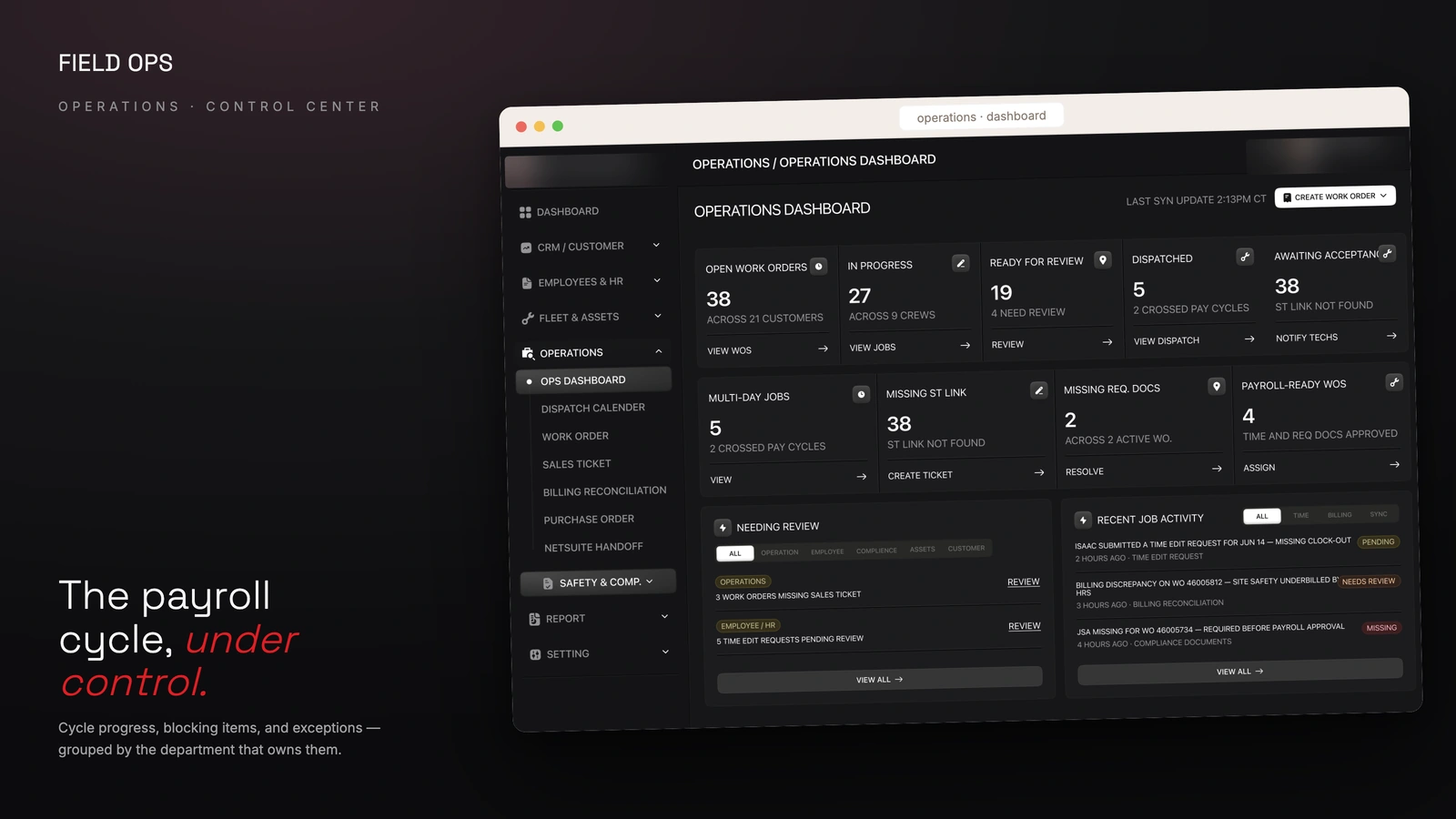
Task: Select Time tab in Recent Job Activity
Action: 1301,515
